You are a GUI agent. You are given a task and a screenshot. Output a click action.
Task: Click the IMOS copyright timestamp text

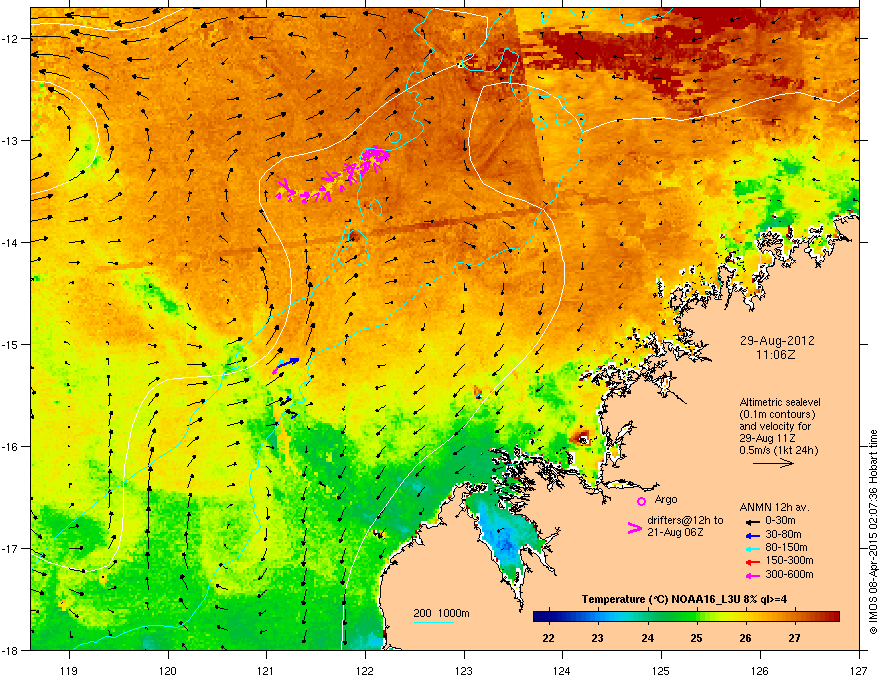[873, 532]
